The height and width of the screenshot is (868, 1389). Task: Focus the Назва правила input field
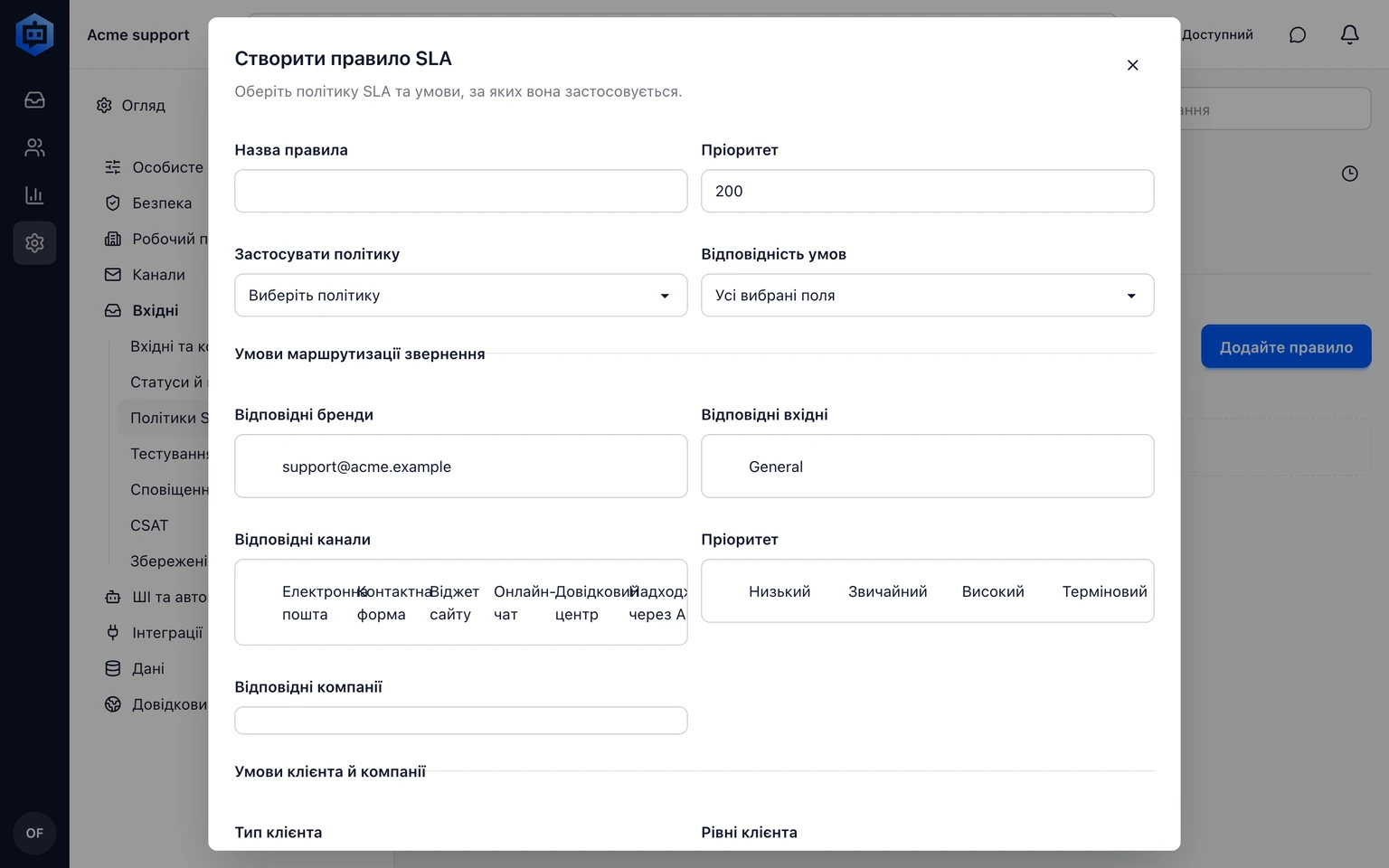point(461,191)
